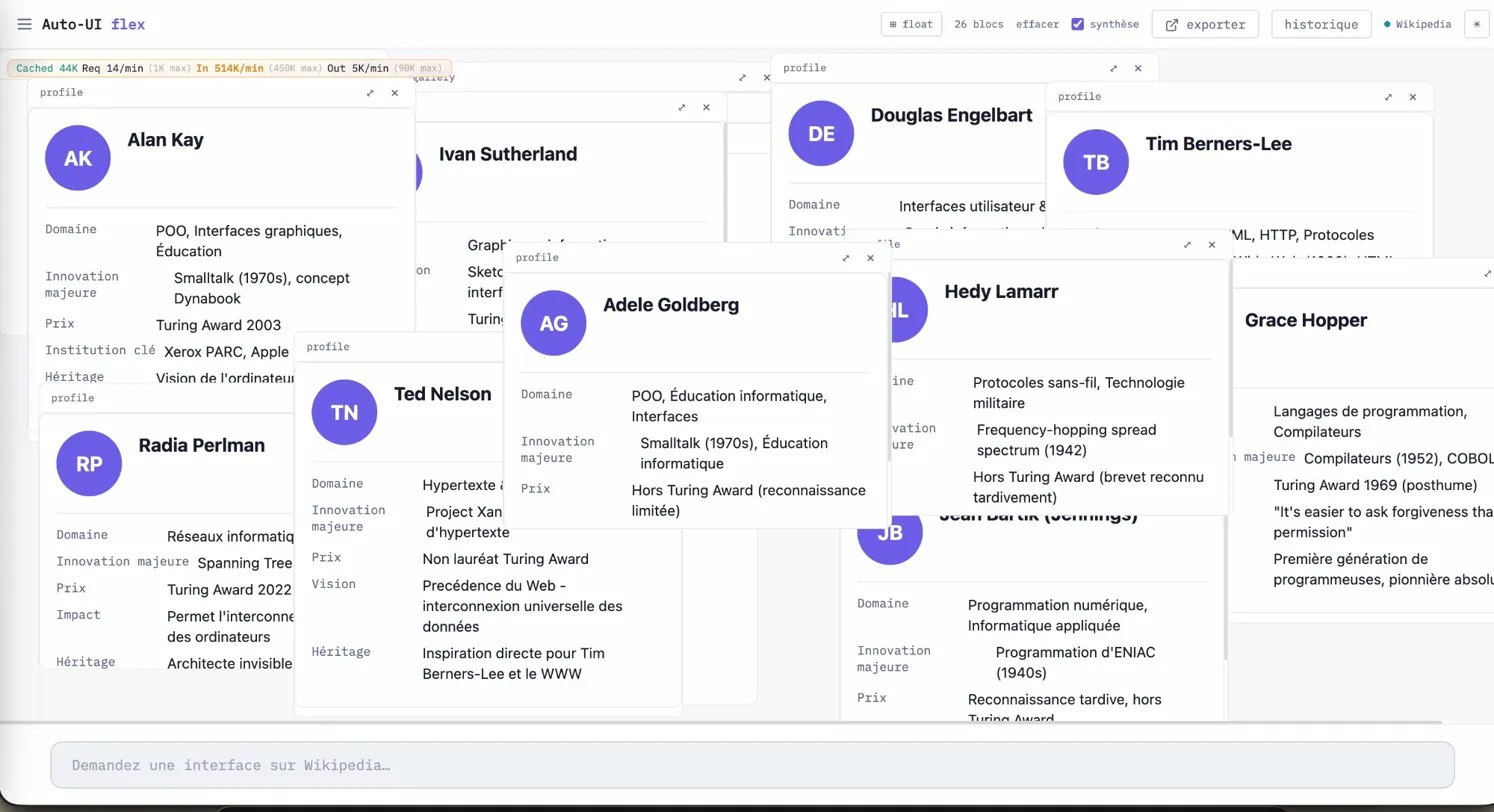
Task: Enable the float layout mode
Action: [911, 24]
